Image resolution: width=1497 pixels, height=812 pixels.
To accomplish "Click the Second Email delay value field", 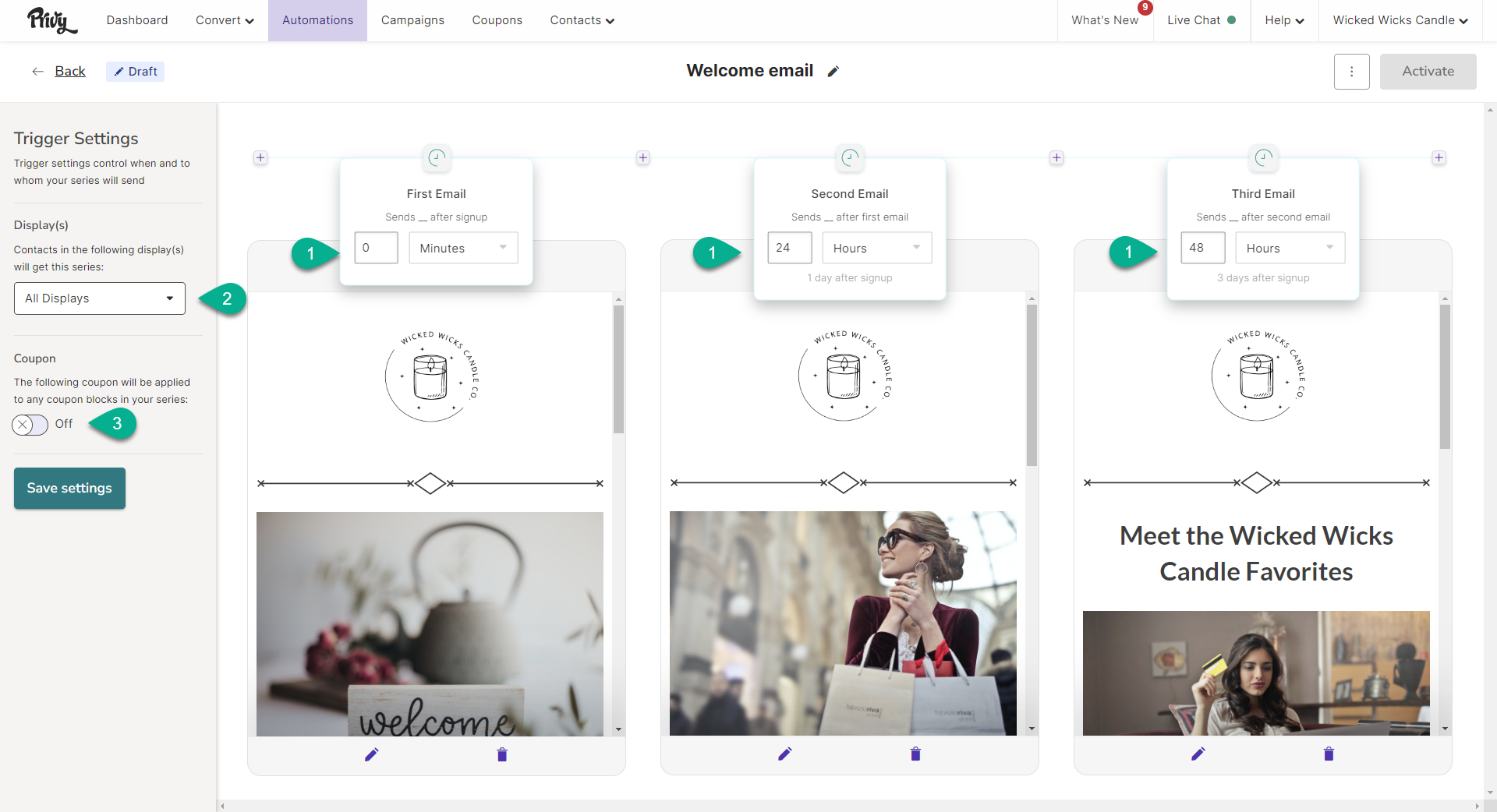I will 789,248.
